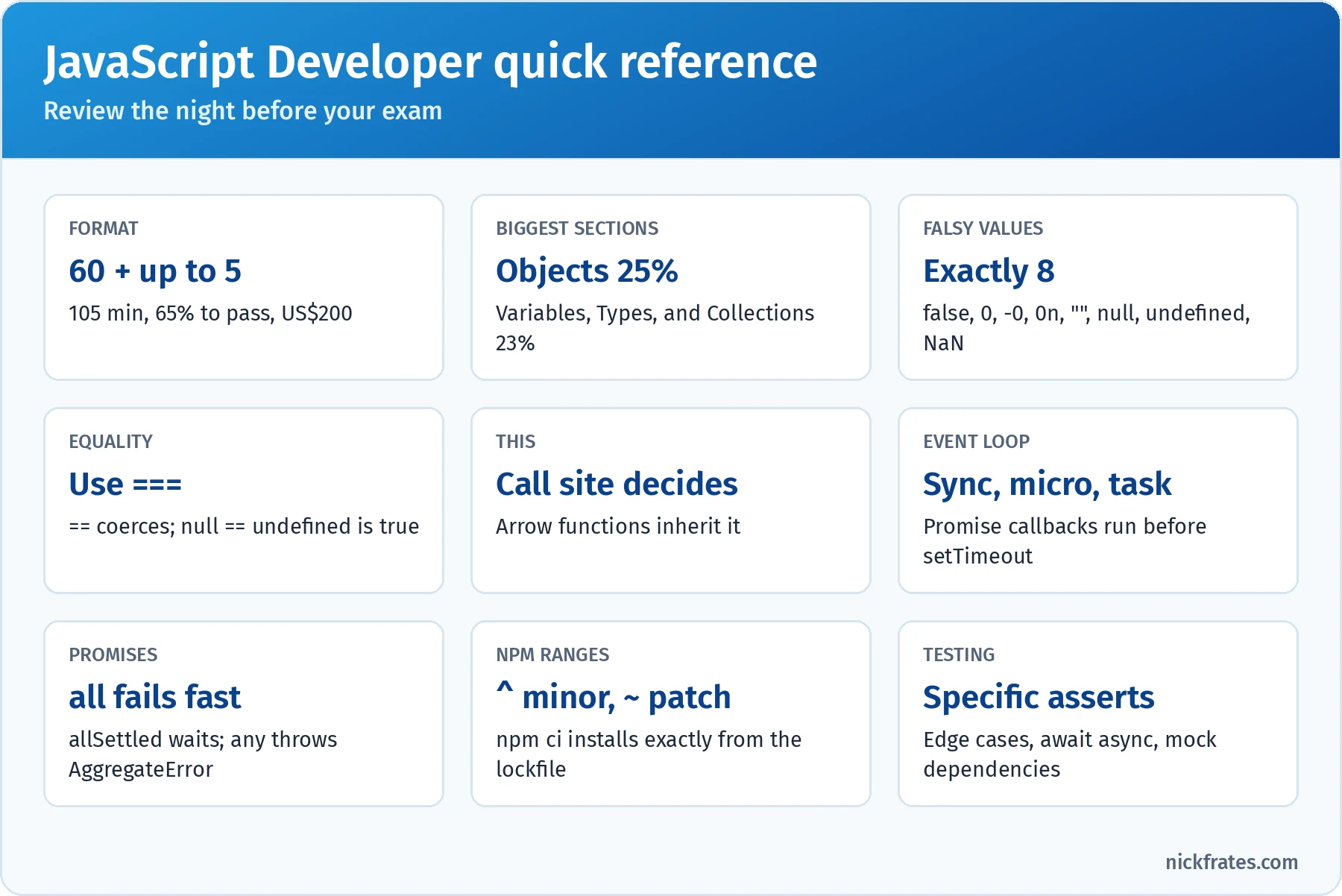1342x896 pixels.
Task: Open the nickfrates.com footer link
Action: click(1232, 862)
